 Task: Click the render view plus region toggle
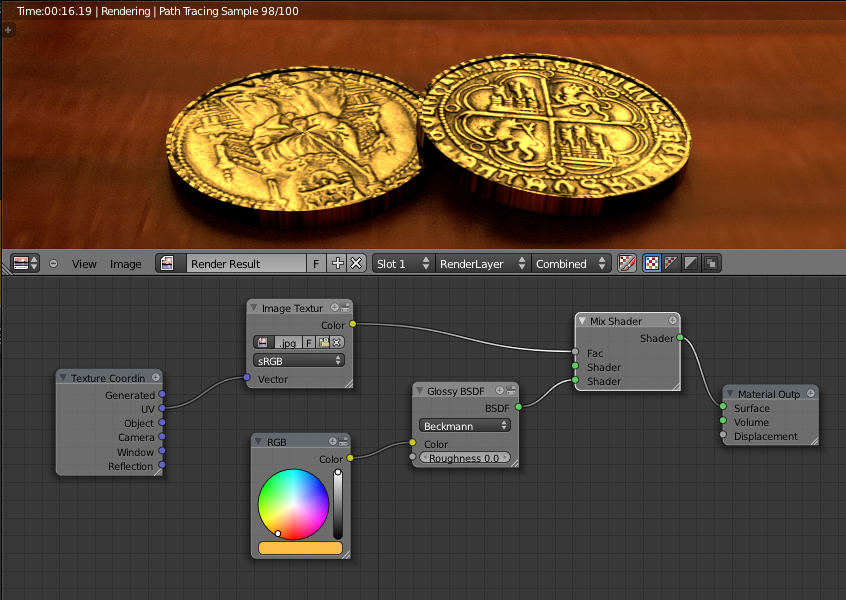point(8,30)
